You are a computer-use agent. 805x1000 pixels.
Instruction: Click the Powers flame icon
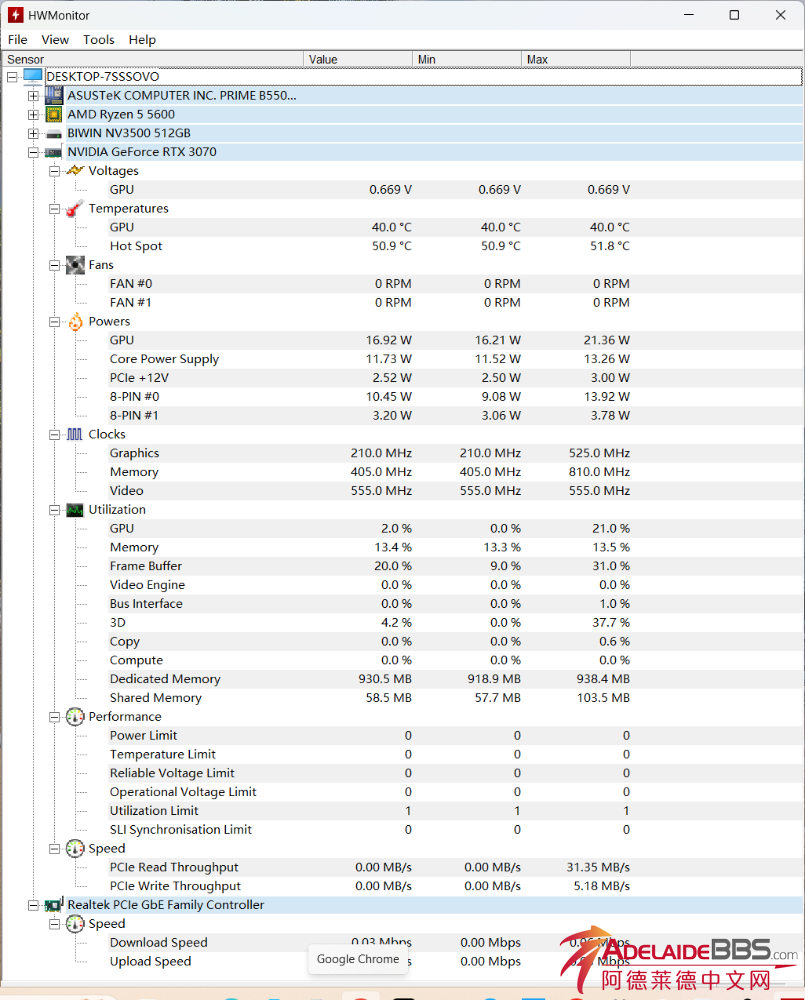[x=74, y=321]
